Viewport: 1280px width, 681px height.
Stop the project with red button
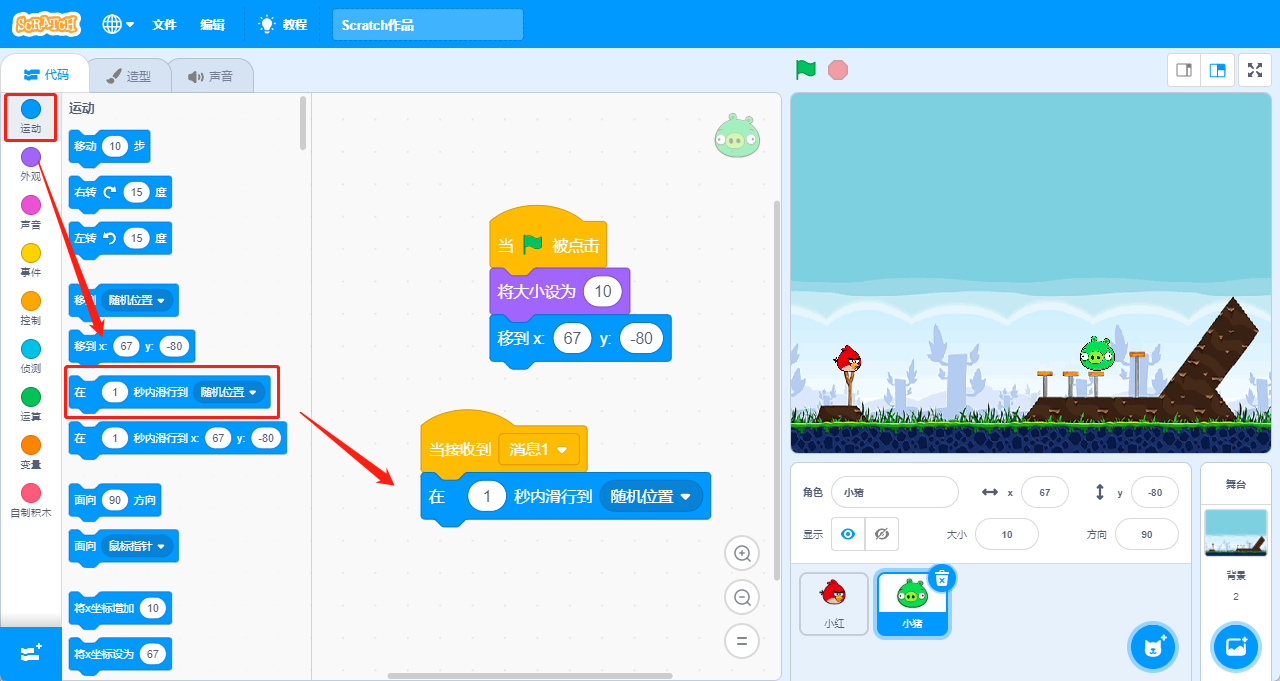[838, 70]
